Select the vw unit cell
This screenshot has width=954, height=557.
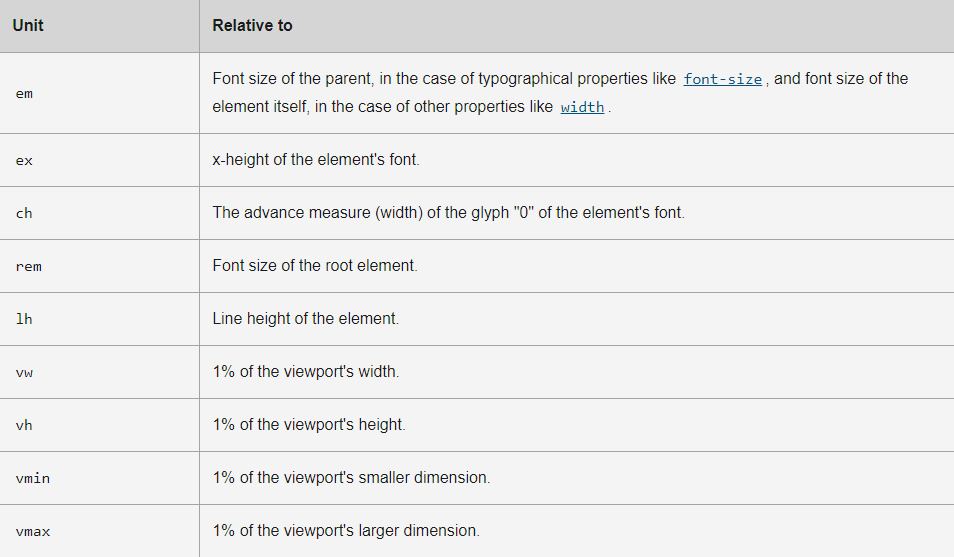pyautogui.click(x=99, y=372)
